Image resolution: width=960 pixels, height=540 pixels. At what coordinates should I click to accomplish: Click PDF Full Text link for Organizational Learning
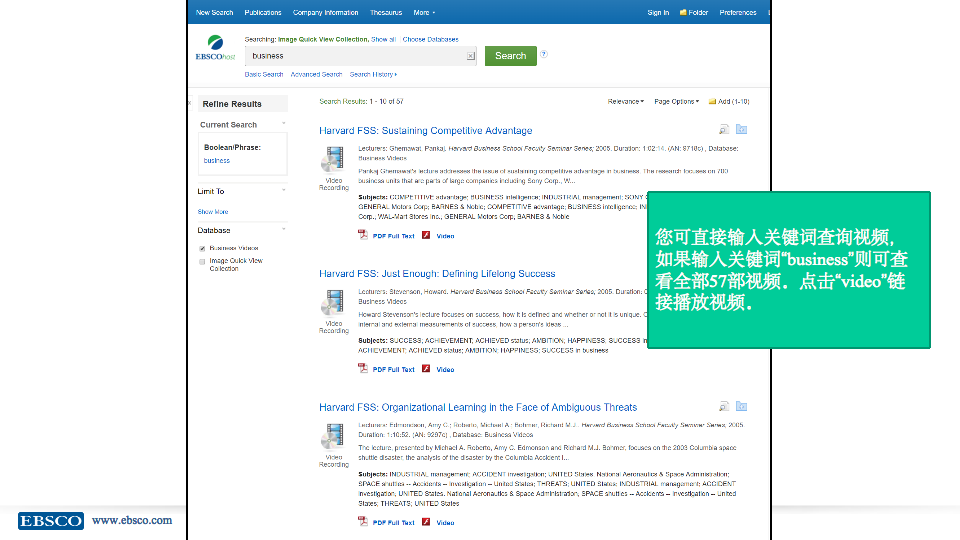(x=393, y=523)
